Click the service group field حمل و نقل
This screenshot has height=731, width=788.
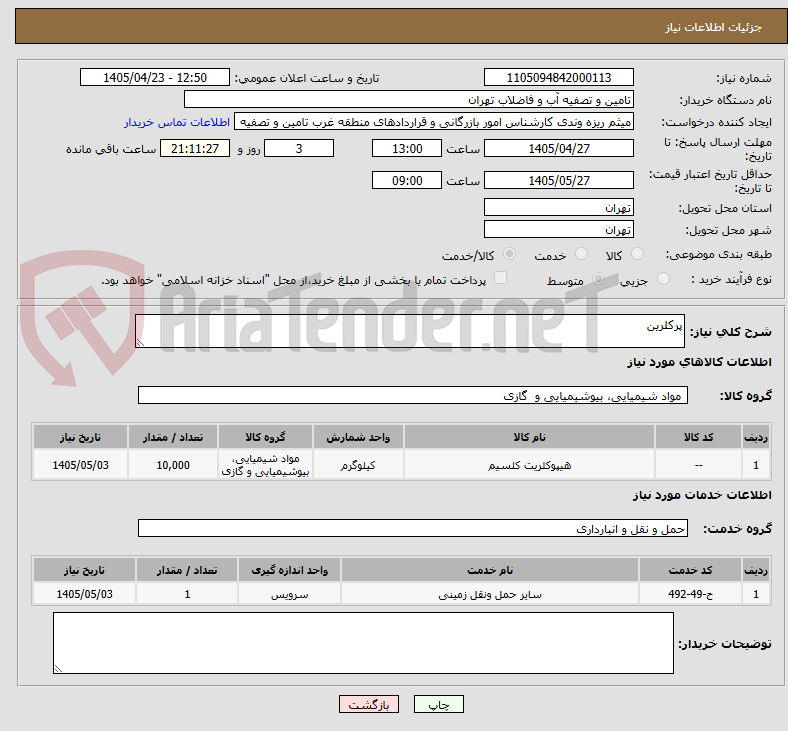pos(413,529)
